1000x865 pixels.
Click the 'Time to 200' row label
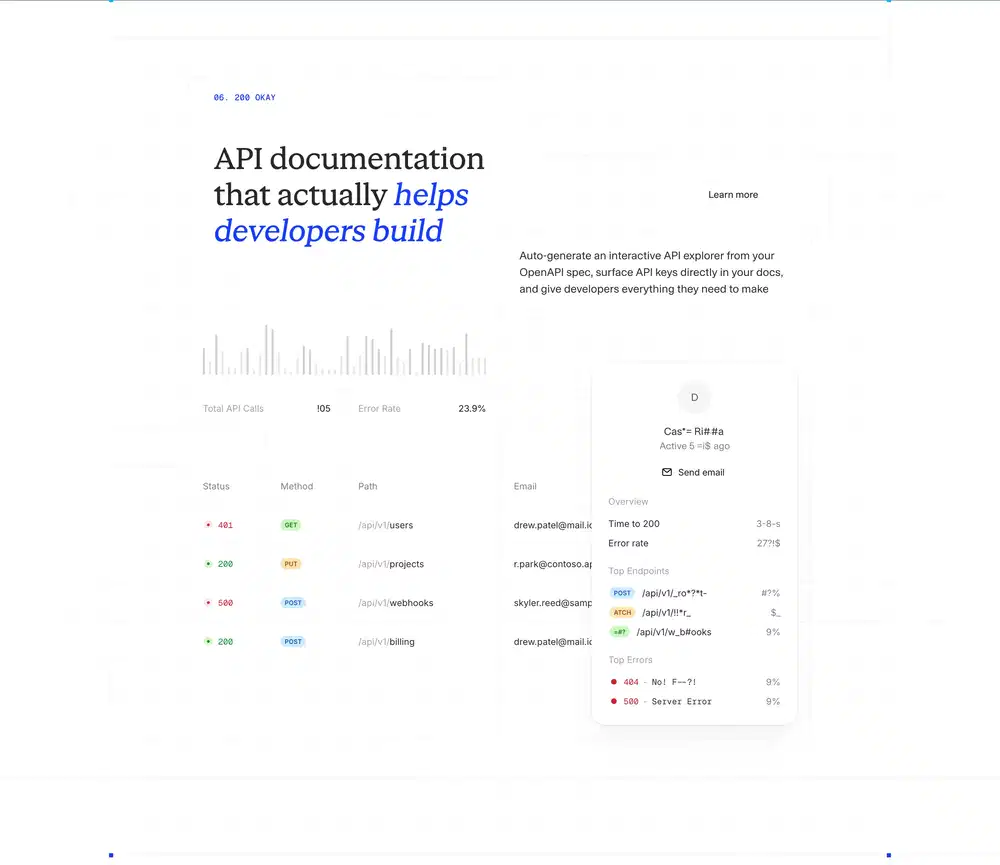634,524
